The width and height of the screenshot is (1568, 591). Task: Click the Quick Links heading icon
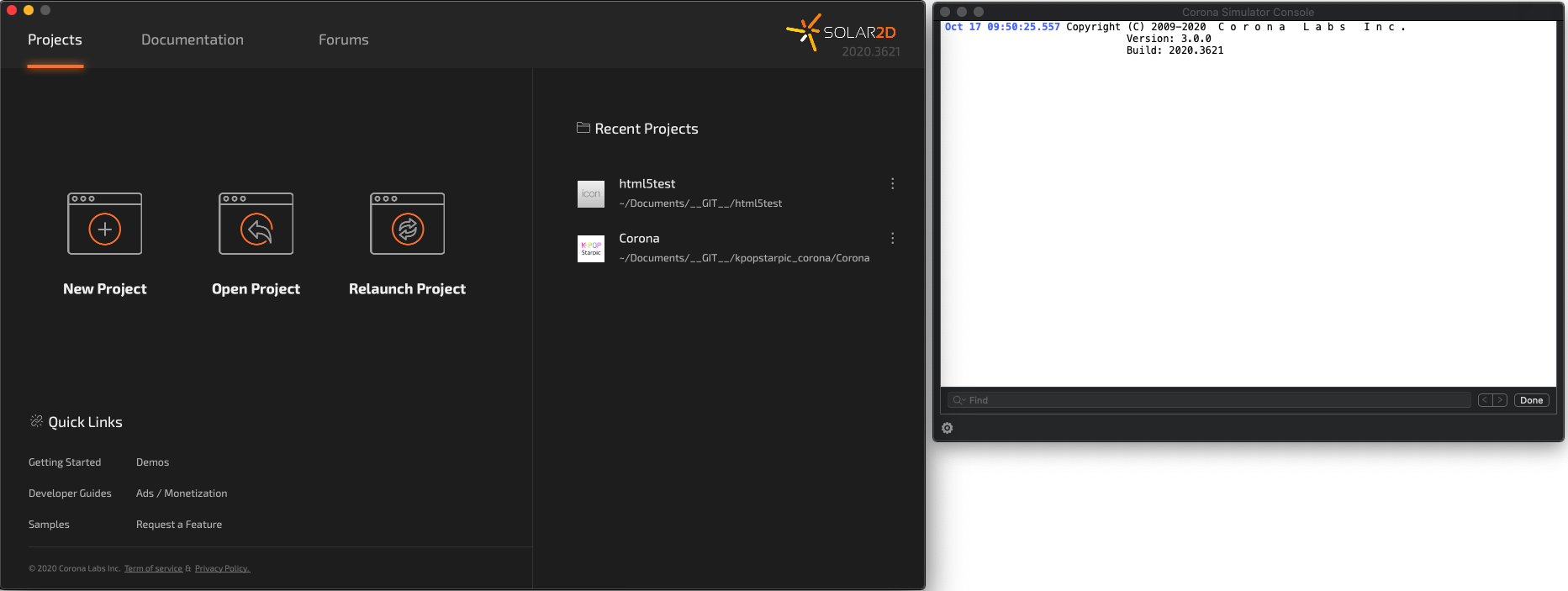click(36, 421)
